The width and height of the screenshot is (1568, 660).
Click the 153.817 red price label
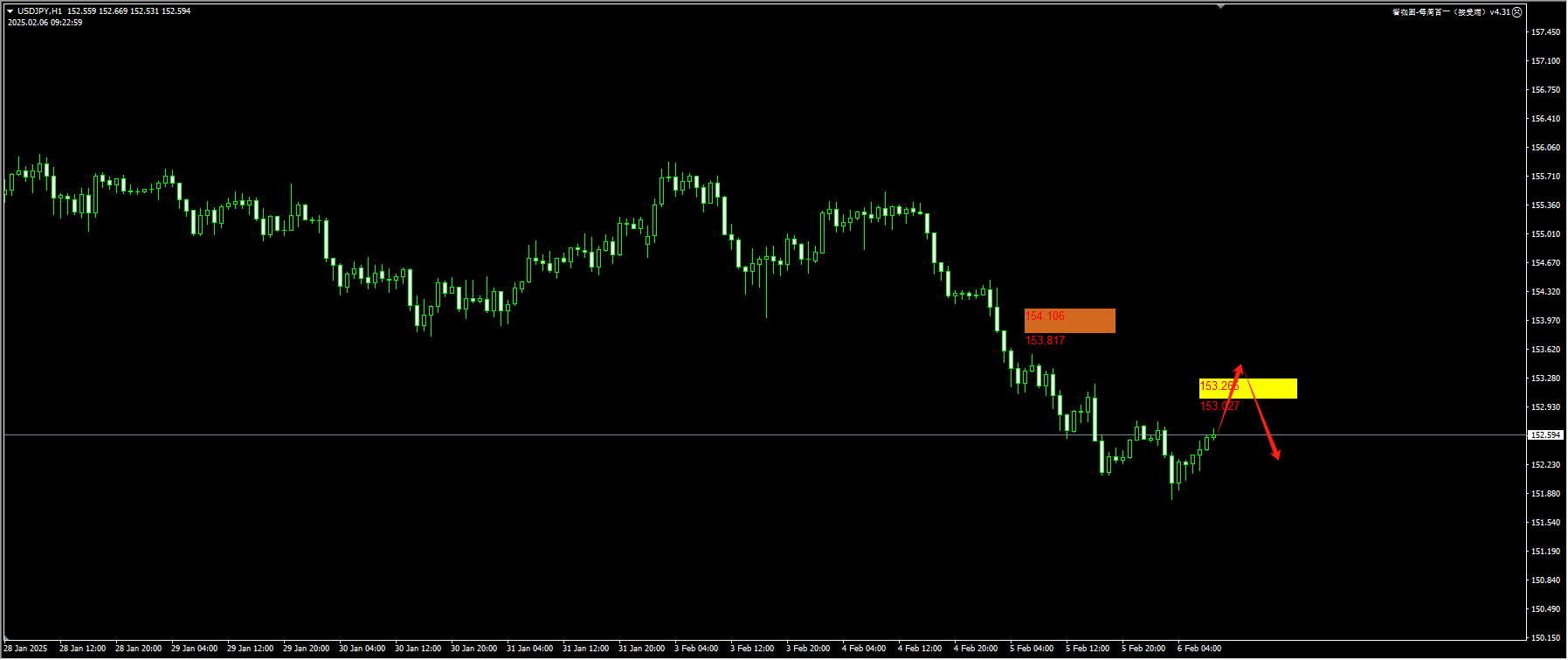[1045, 341]
